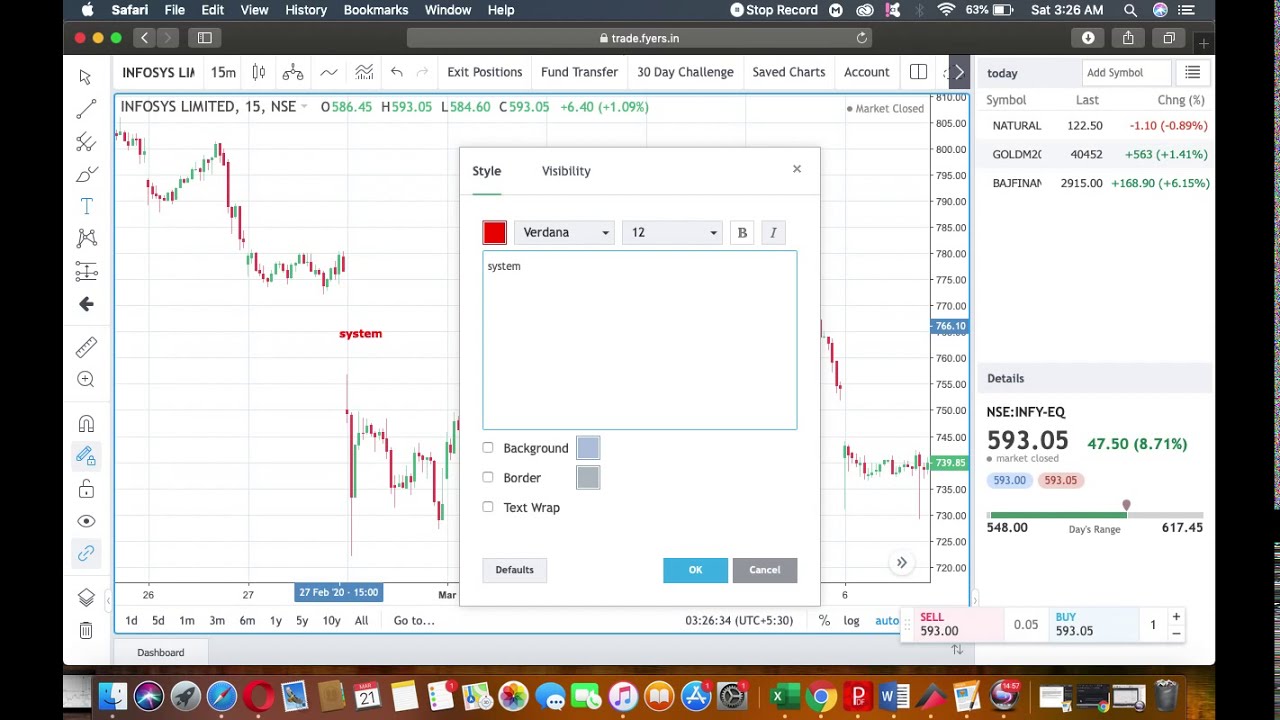Expand the top toolbar right arrow
Screen dimensions: 1280x720
959,72
